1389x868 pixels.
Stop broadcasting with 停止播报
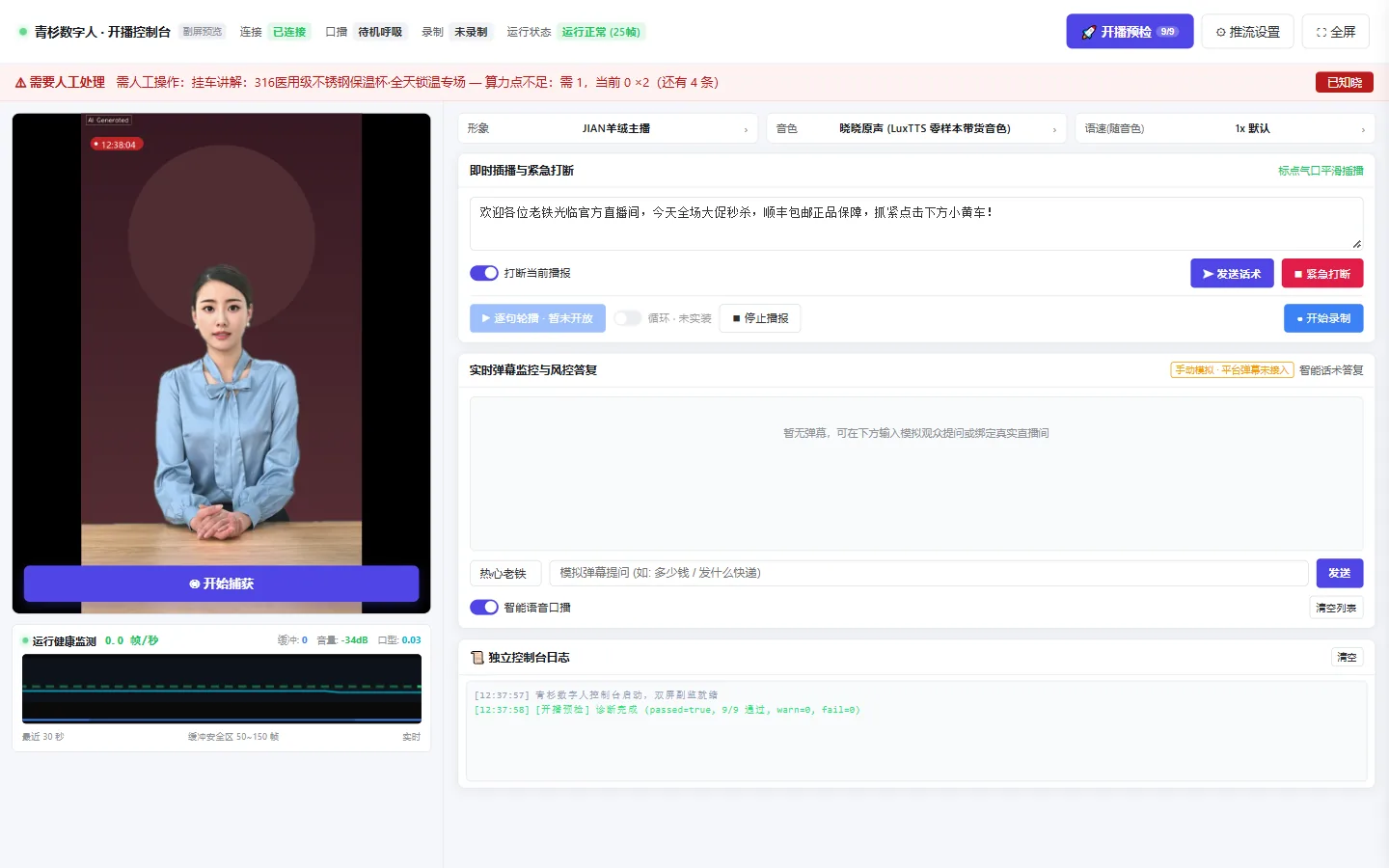click(760, 318)
